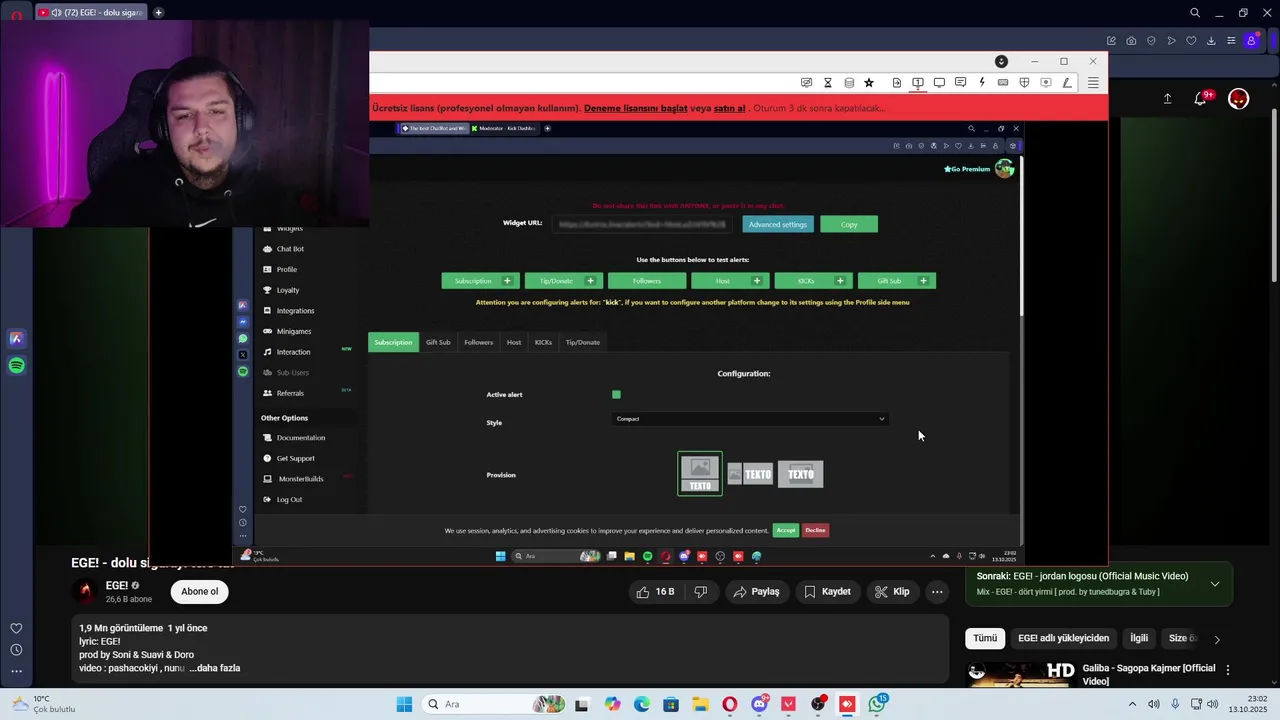This screenshot has width=1280, height=720.
Task: Click the bookmark star icon in remote window toolbar
Action: click(869, 83)
